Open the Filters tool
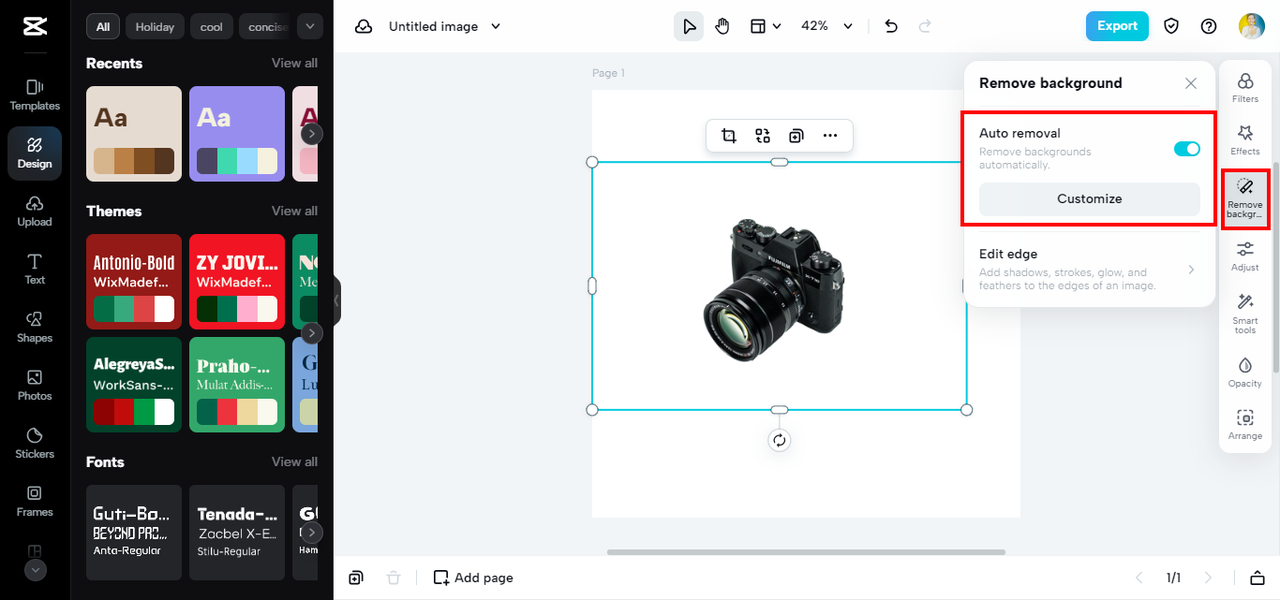The image size is (1280, 600). [x=1245, y=87]
